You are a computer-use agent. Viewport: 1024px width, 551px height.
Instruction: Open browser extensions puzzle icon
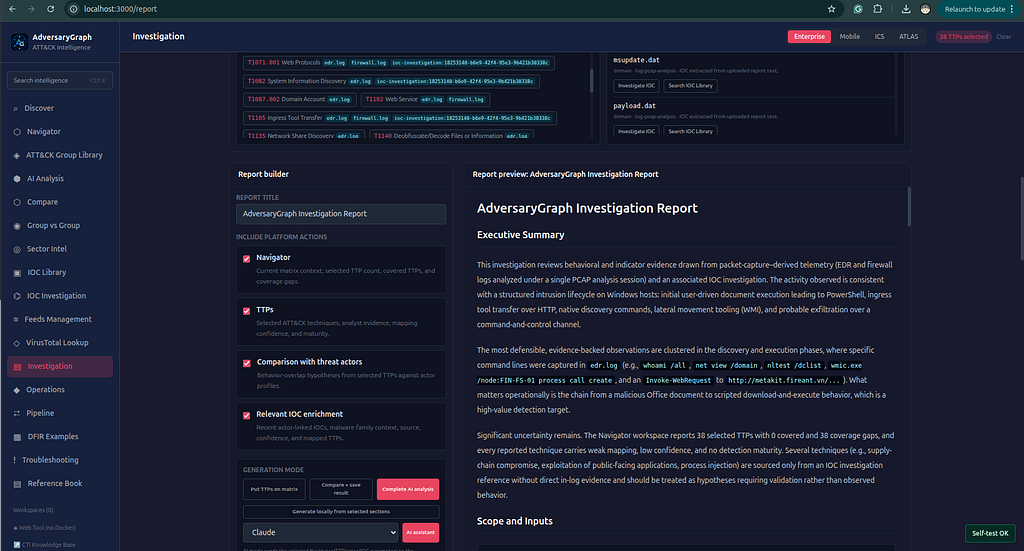click(878, 9)
